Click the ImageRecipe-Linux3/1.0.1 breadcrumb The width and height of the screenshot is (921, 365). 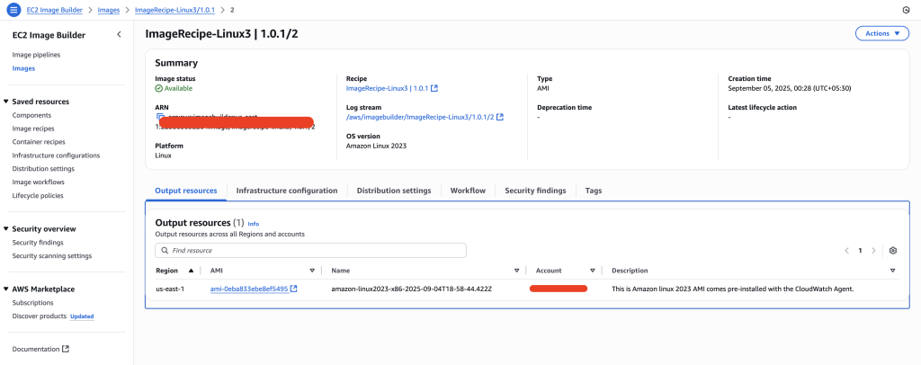(x=174, y=10)
